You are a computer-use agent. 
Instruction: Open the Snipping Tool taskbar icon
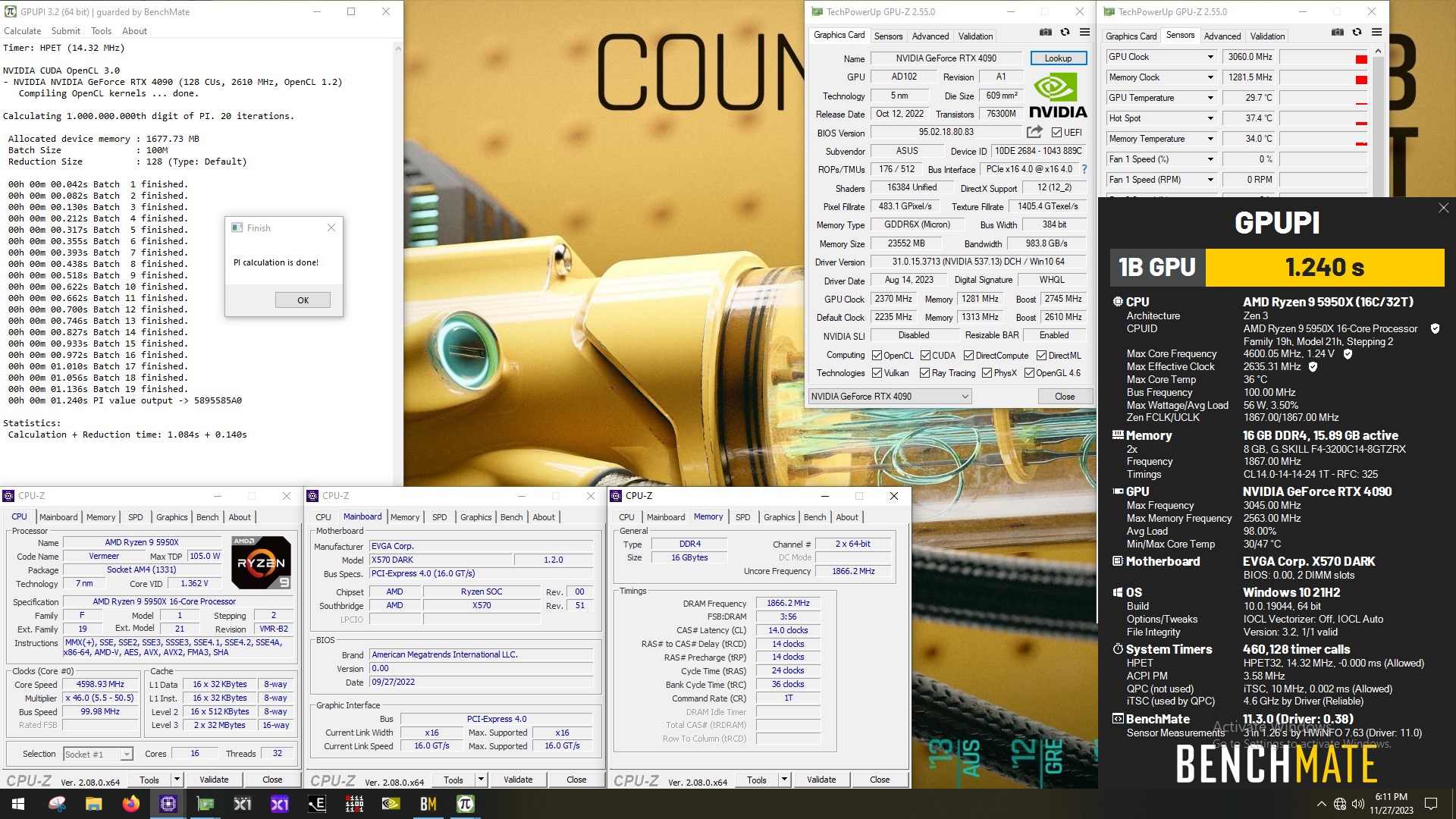[57, 804]
